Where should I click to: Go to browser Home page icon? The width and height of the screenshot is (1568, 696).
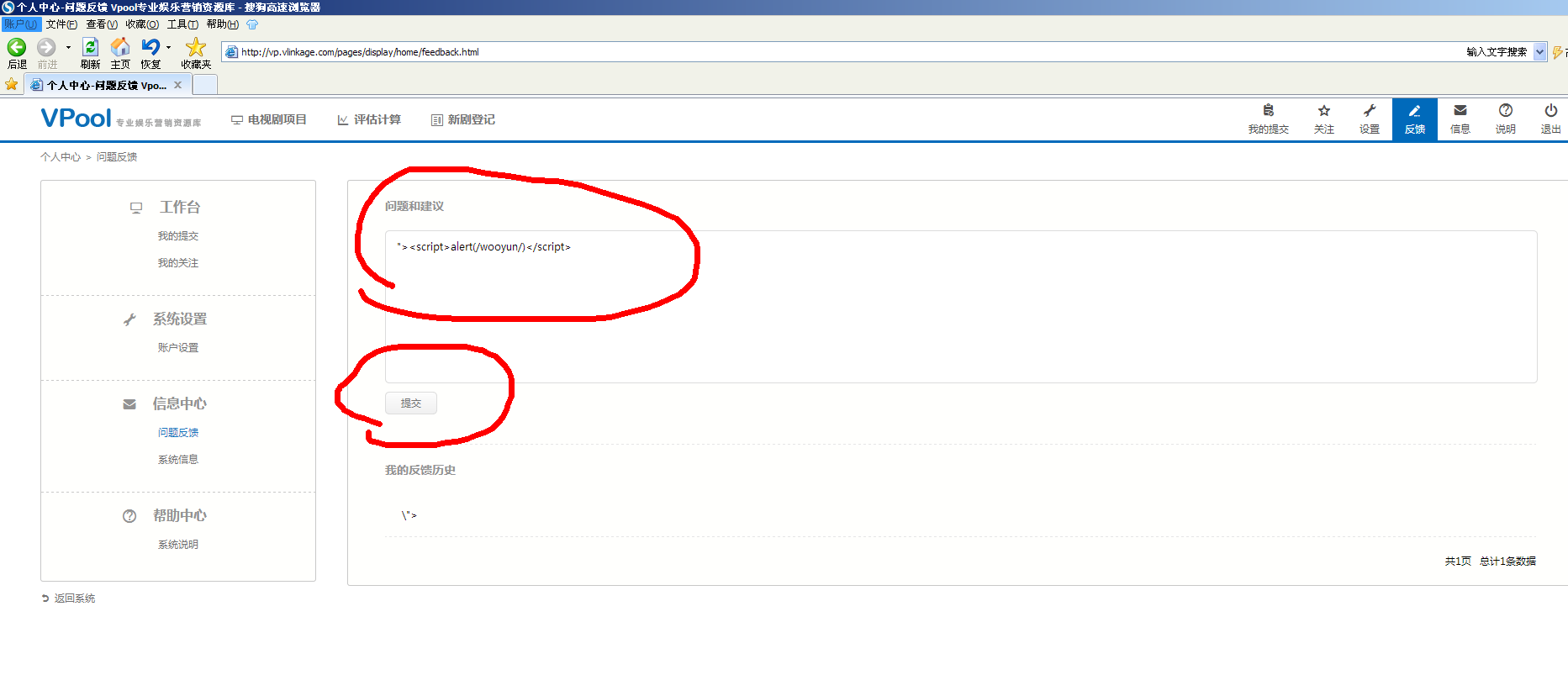(120, 47)
